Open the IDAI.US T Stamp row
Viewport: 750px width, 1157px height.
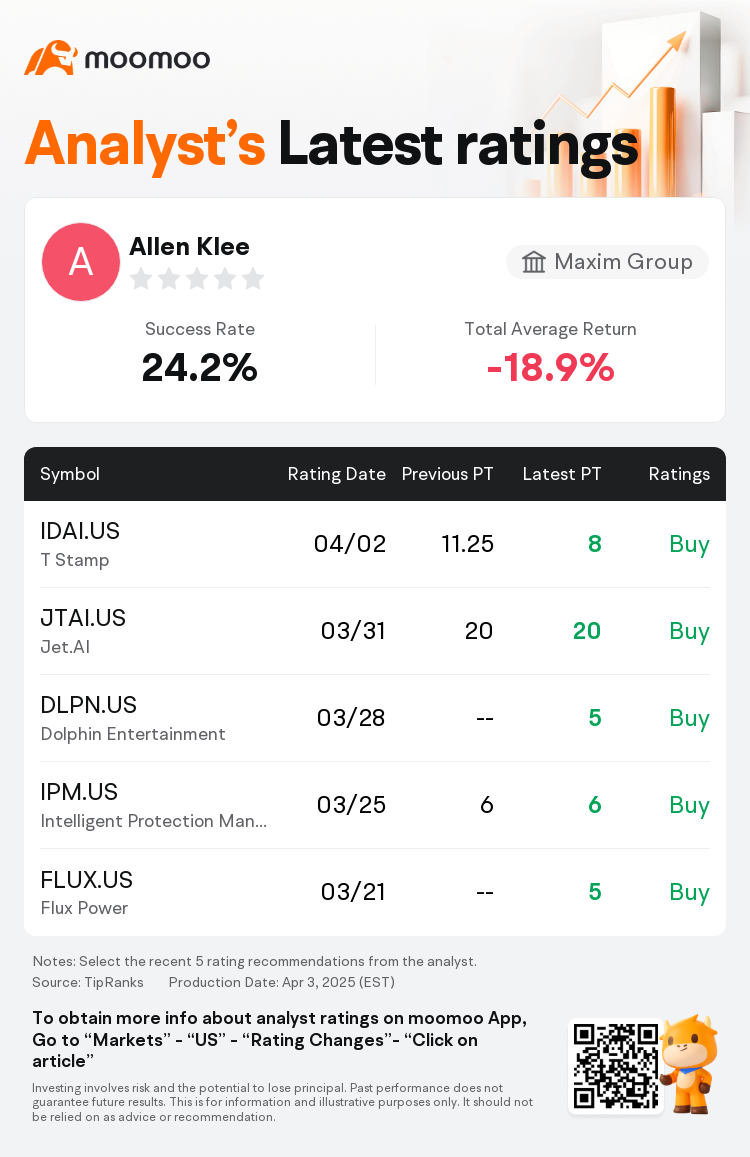click(375, 545)
